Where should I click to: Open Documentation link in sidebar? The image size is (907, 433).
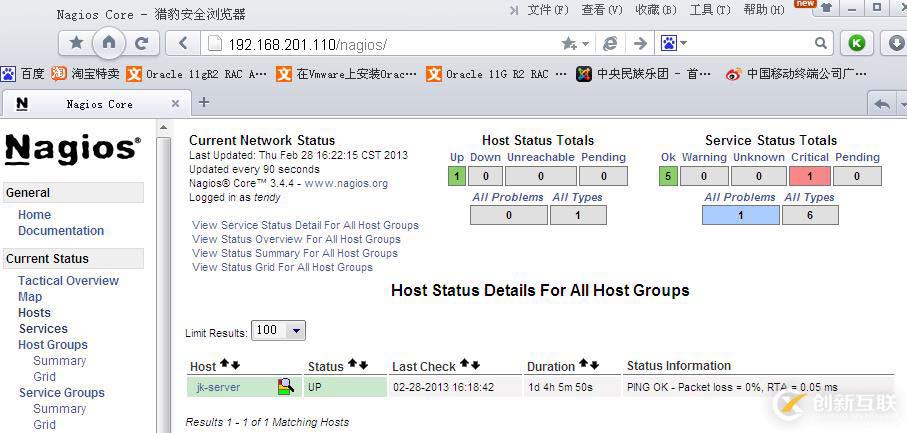click(x=61, y=231)
